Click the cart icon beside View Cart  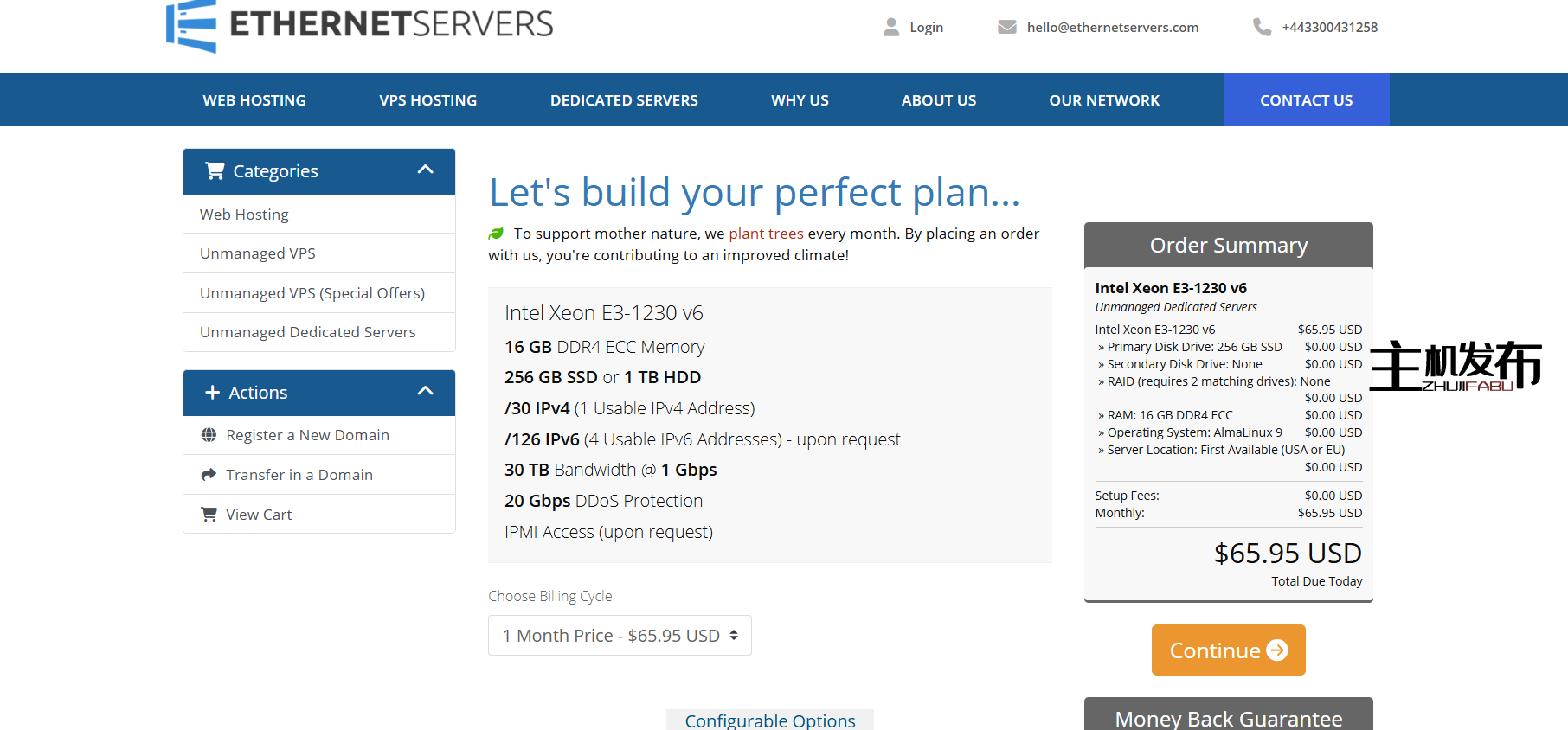pyautogui.click(x=209, y=515)
